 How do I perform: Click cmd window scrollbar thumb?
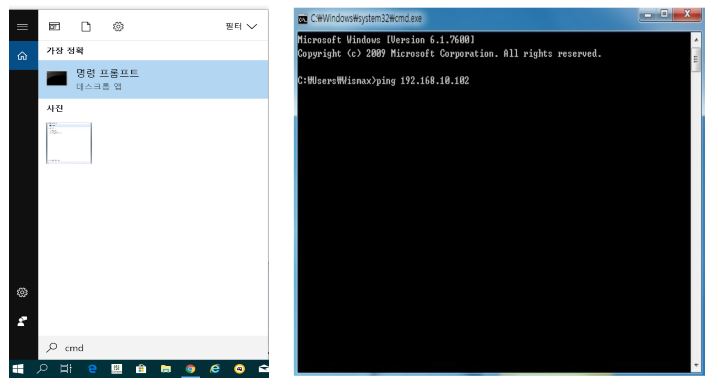pos(696,60)
